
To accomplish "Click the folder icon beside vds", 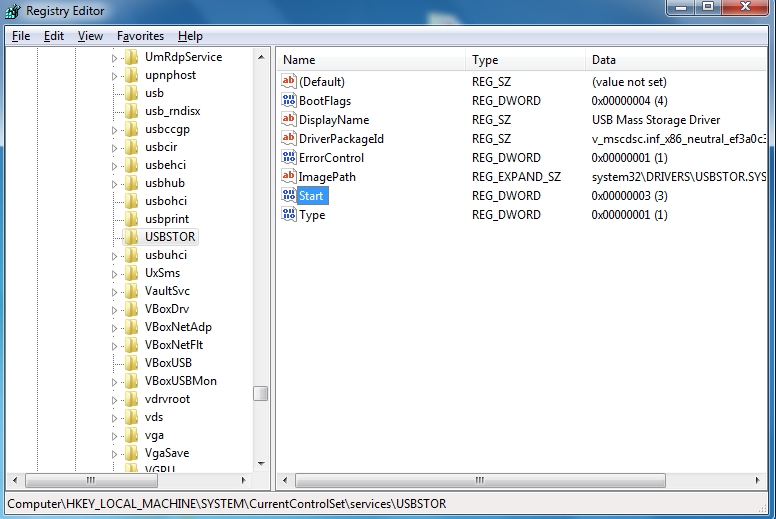I will click(x=131, y=417).
